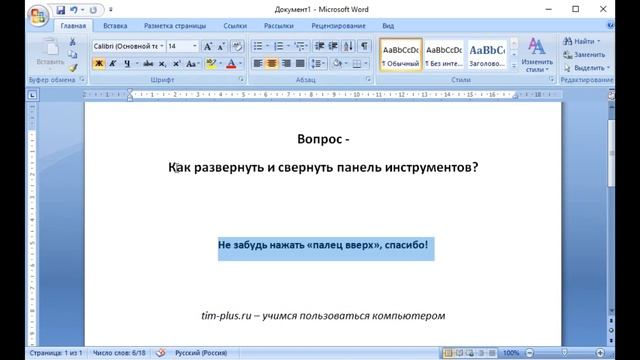The image size is (640, 360).
Task: Open the font size 14 dropdown
Action: tap(195, 46)
